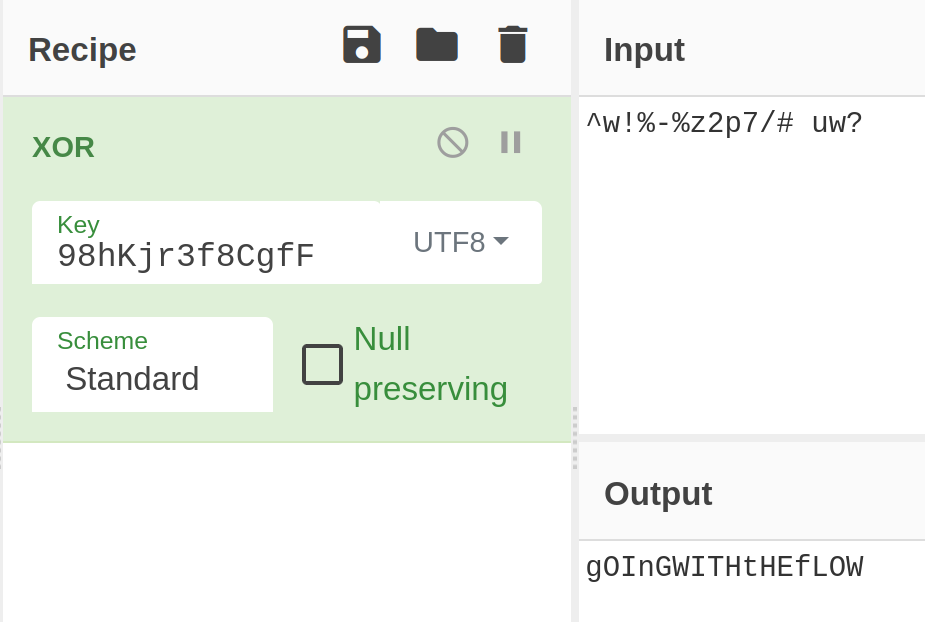Grab the splitter handle between Recipe and Input

575,437
